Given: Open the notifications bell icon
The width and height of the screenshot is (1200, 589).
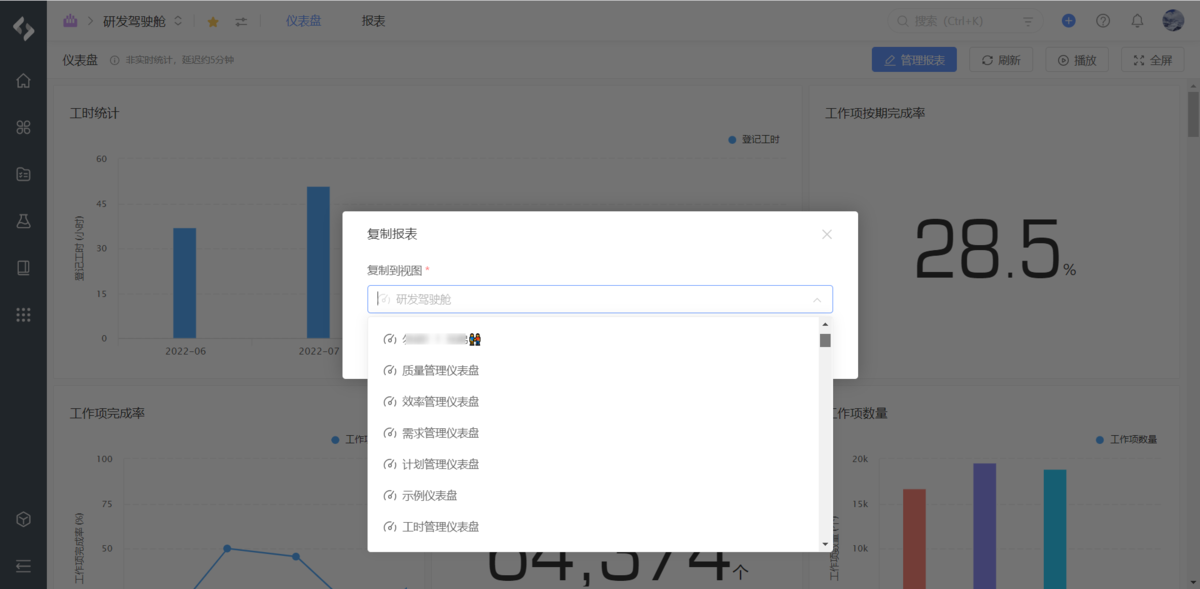Looking at the screenshot, I should click(x=1137, y=20).
